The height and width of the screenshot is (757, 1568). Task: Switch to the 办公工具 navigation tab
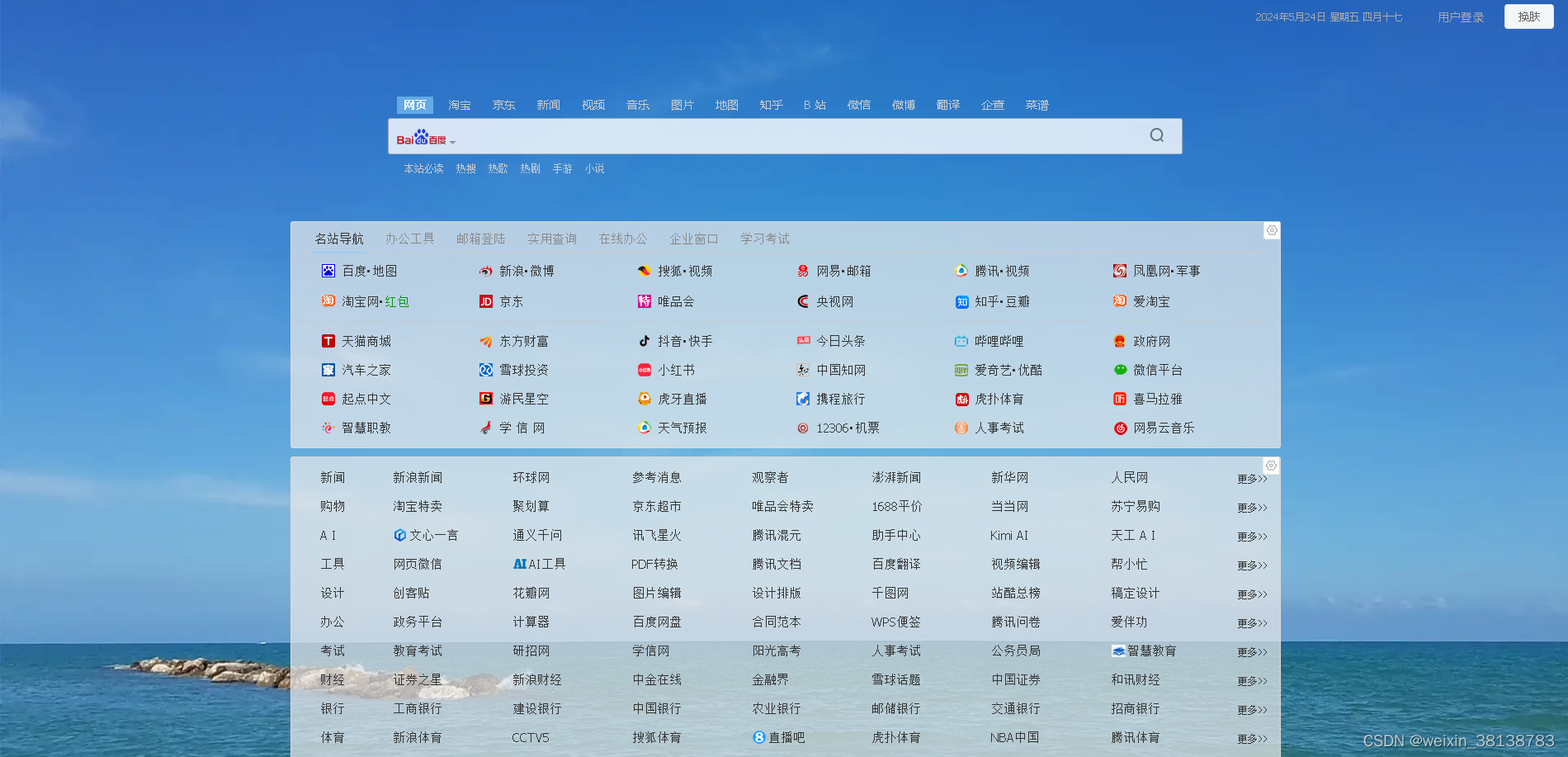[409, 239]
